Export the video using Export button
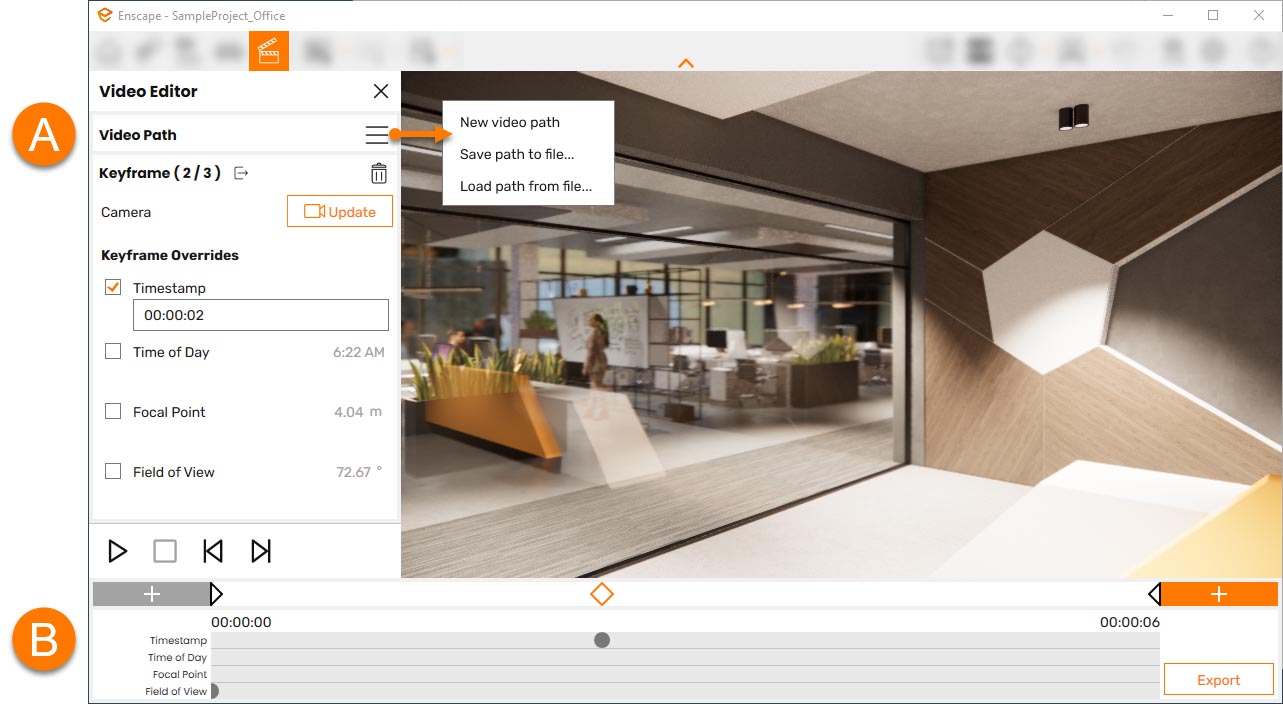This screenshot has width=1283, height=704. [1218, 679]
